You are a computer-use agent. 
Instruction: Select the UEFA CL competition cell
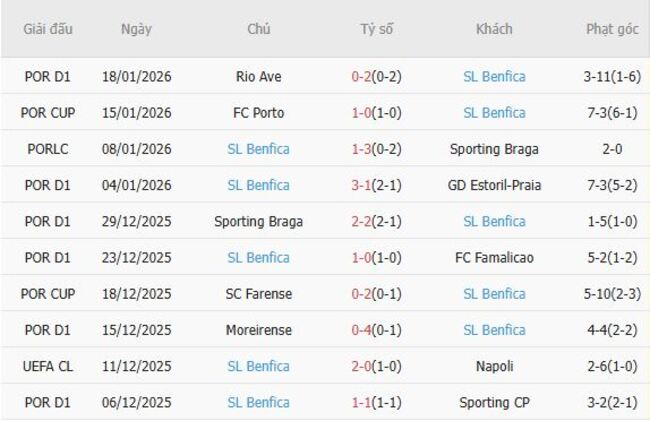[48, 366]
